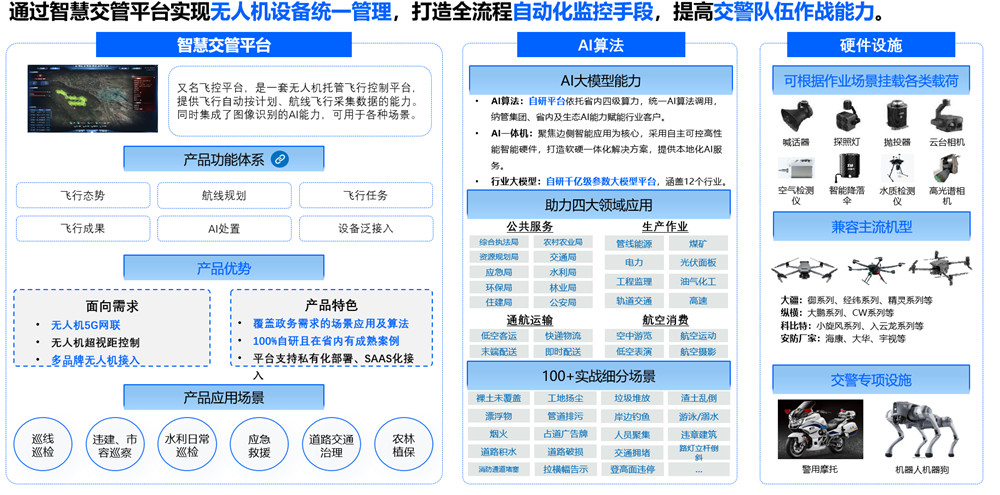
Task: Select the 云台相机 gimbal camera image
Action: click(x=946, y=117)
